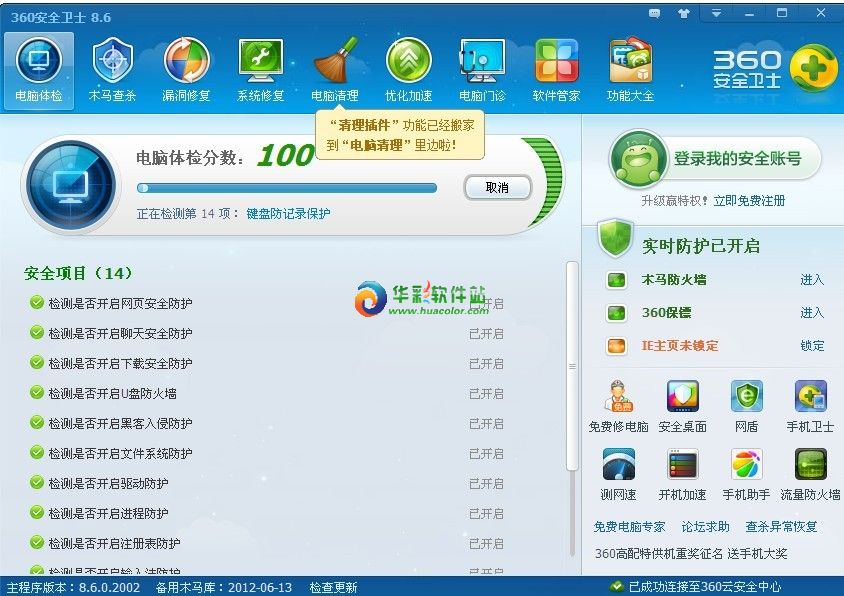Open the 系统修复 tool
The image size is (844, 596).
pyautogui.click(x=261, y=71)
